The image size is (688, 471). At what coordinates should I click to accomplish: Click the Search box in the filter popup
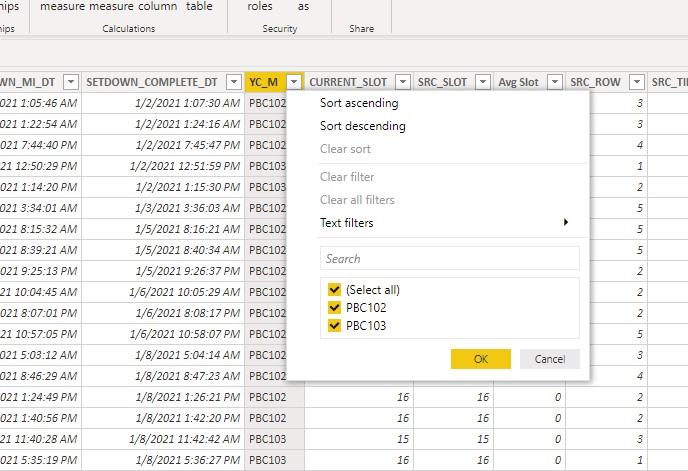click(450, 258)
